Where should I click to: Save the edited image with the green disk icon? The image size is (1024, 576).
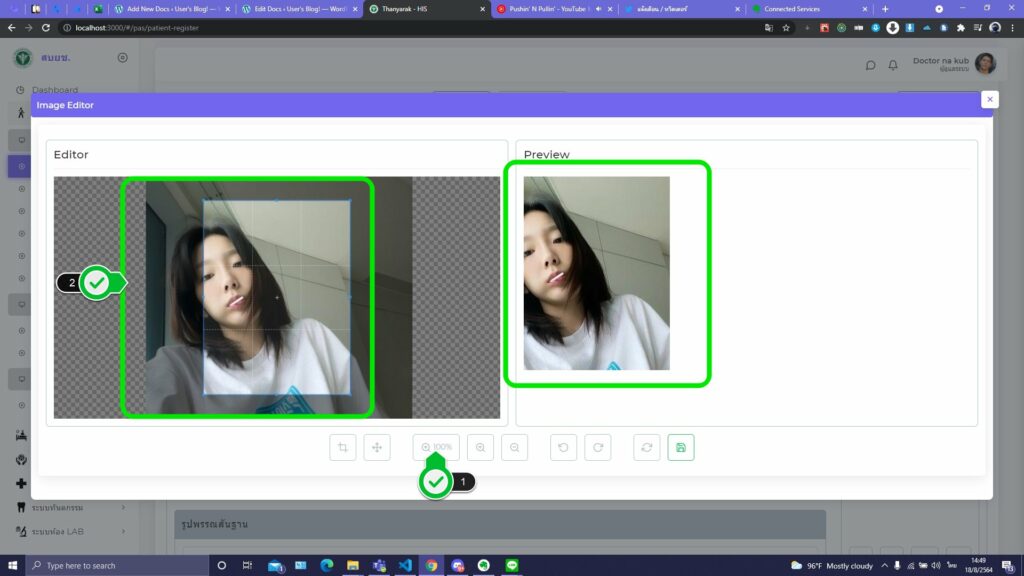(x=681, y=448)
